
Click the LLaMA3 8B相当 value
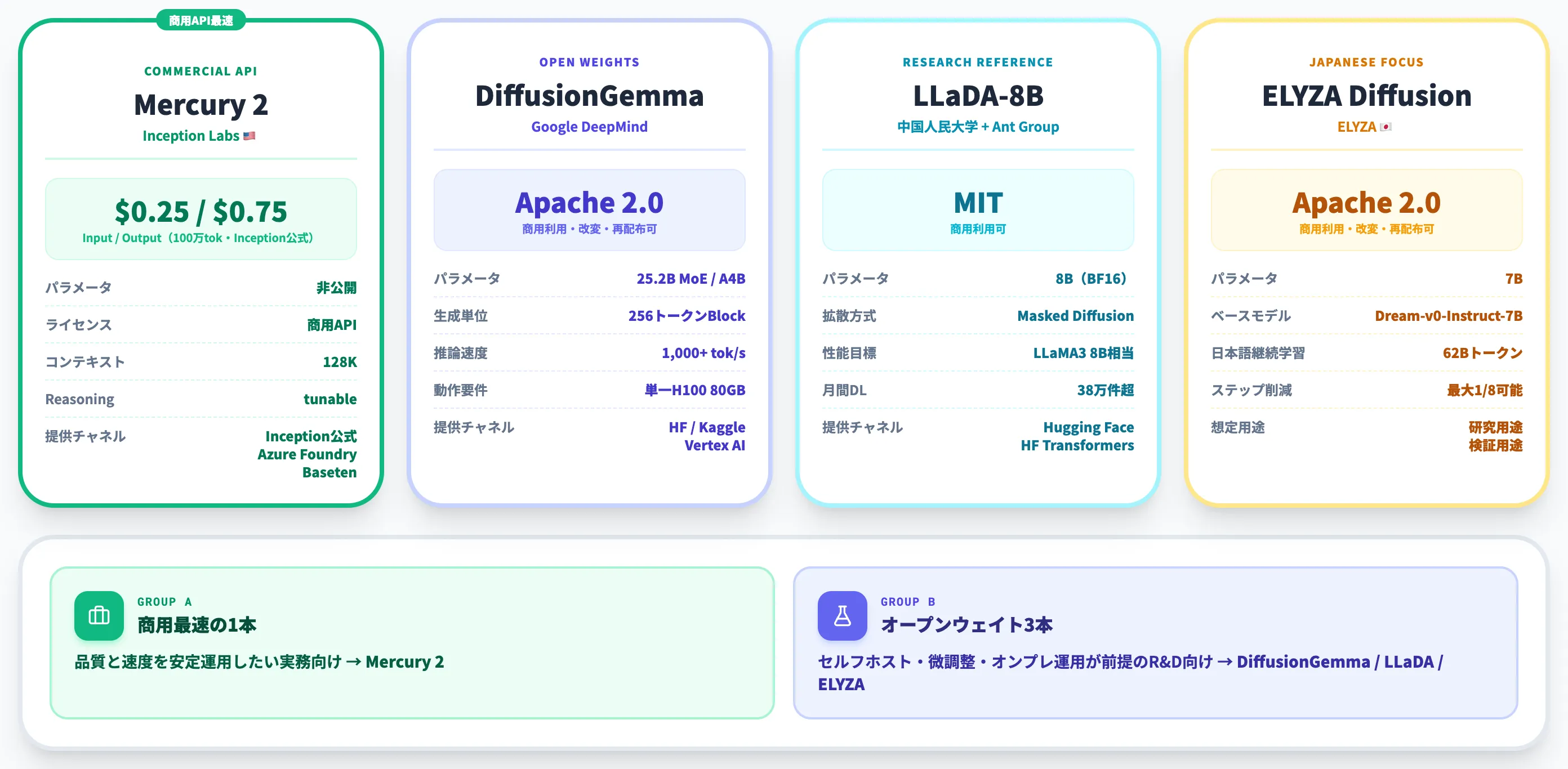[x=1084, y=353]
